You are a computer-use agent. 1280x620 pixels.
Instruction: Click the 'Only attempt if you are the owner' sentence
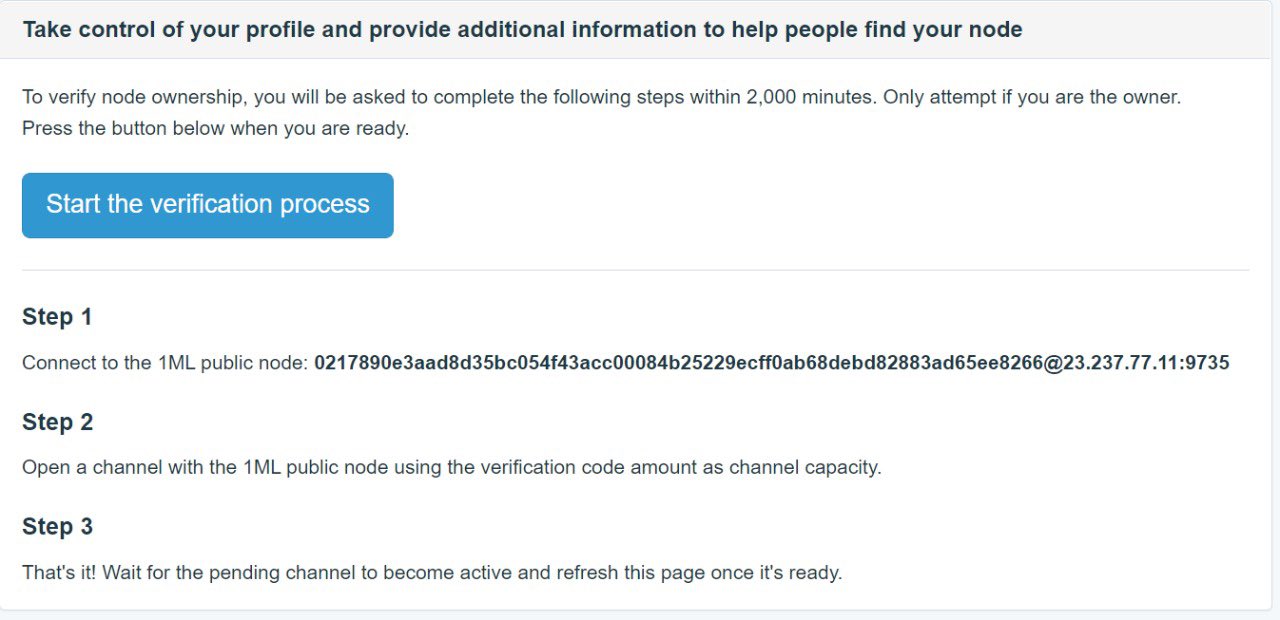point(1032,98)
